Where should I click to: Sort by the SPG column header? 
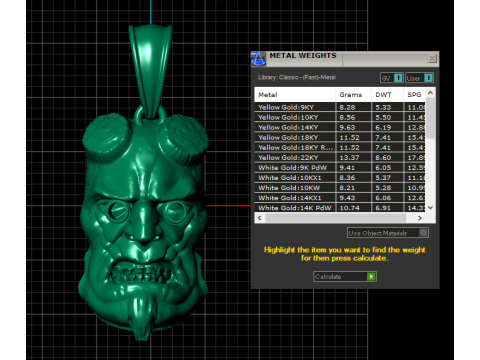(x=414, y=95)
